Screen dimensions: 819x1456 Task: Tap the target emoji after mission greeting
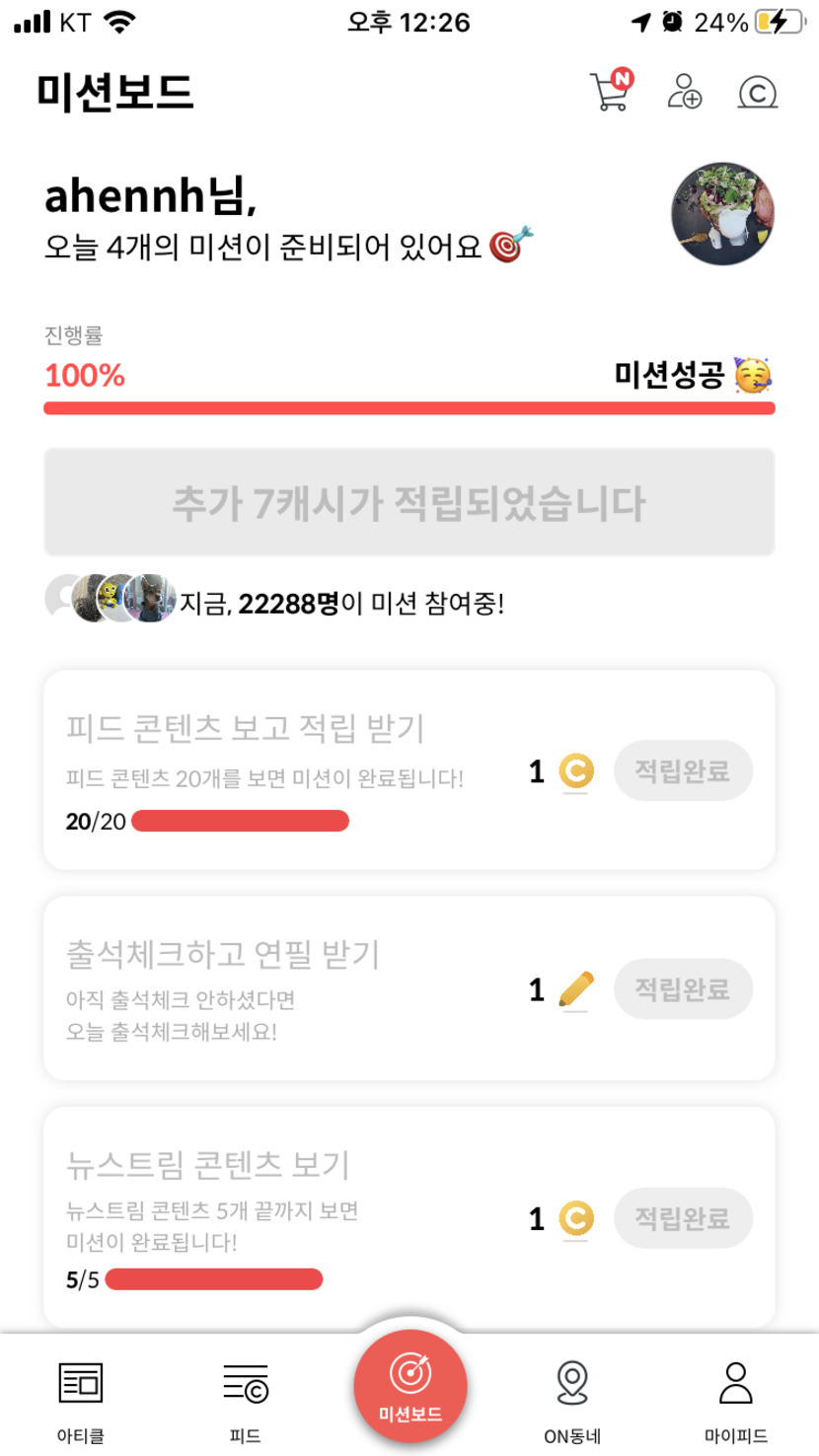tap(512, 245)
